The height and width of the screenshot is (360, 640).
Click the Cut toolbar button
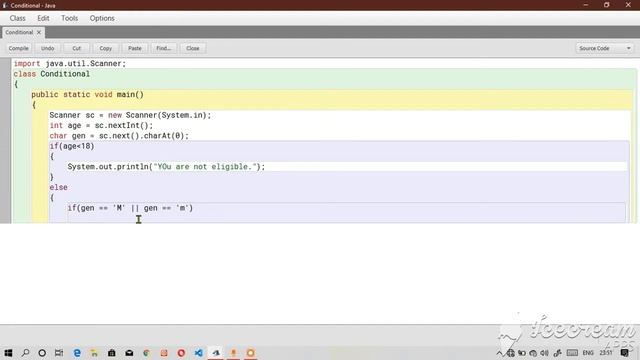pyautogui.click(x=76, y=48)
